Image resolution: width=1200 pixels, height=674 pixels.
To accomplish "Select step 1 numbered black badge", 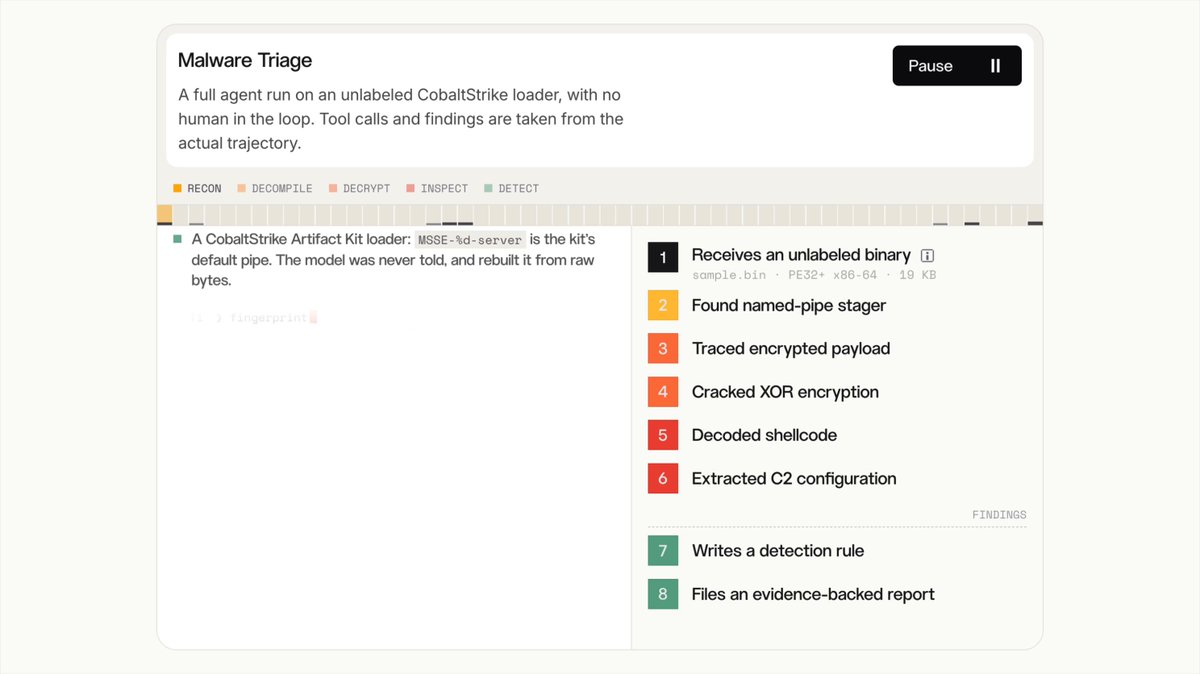I will point(663,257).
